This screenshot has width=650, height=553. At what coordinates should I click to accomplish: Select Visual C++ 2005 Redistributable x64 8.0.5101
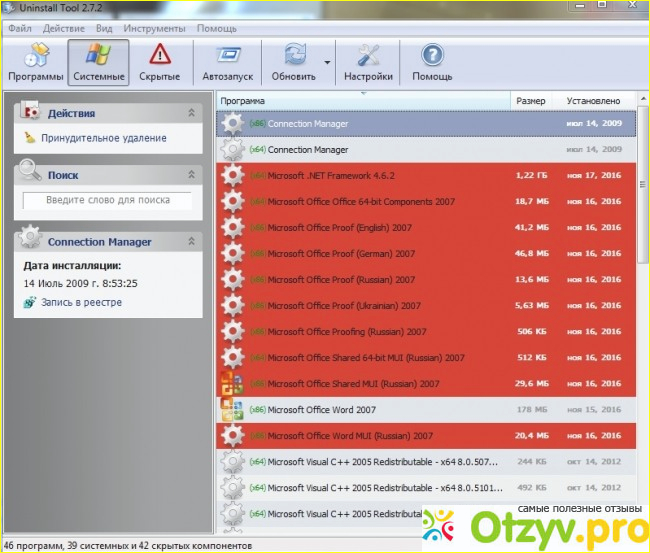(426, 488)
